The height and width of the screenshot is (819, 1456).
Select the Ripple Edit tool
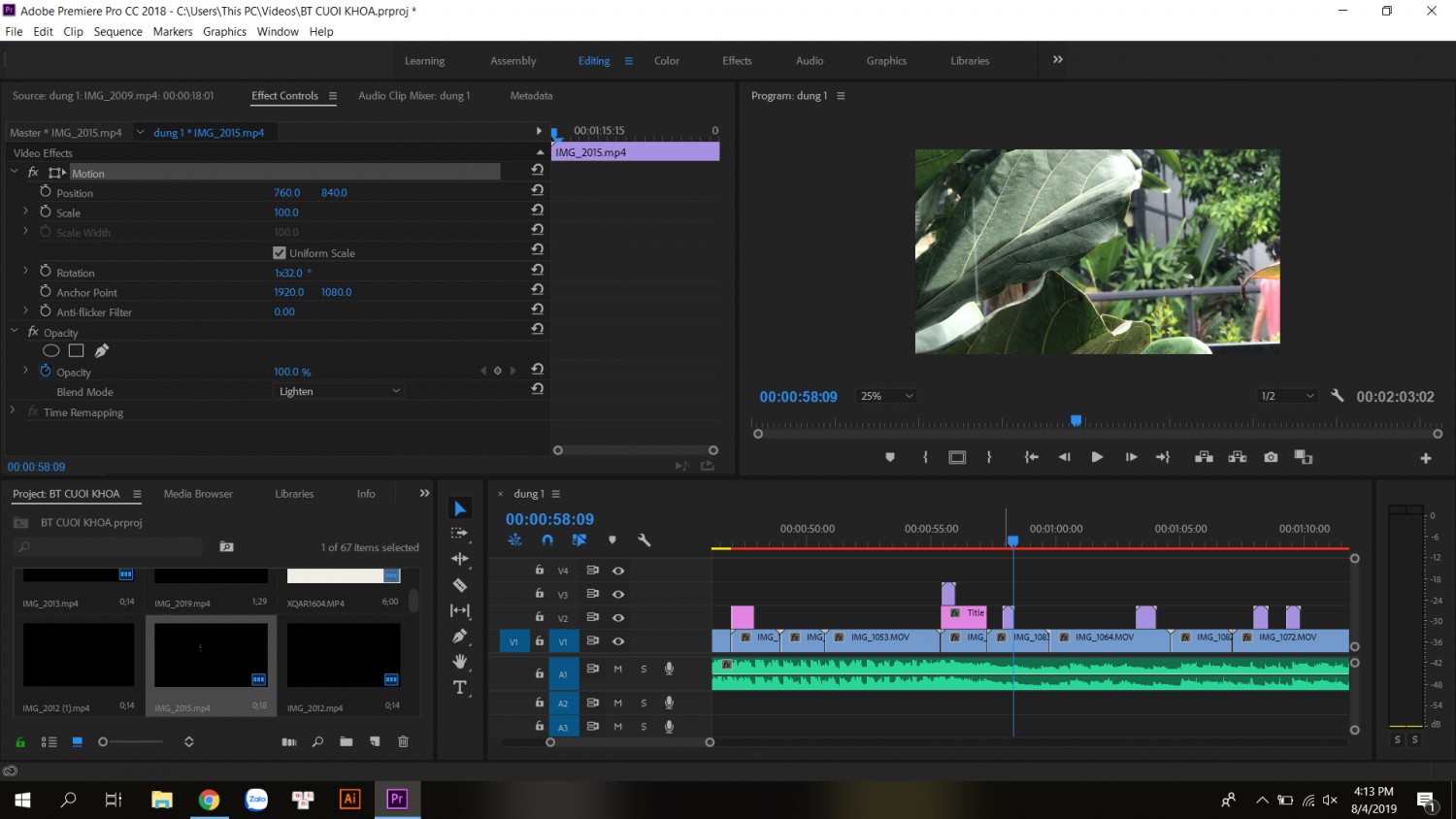pos(460,559)
